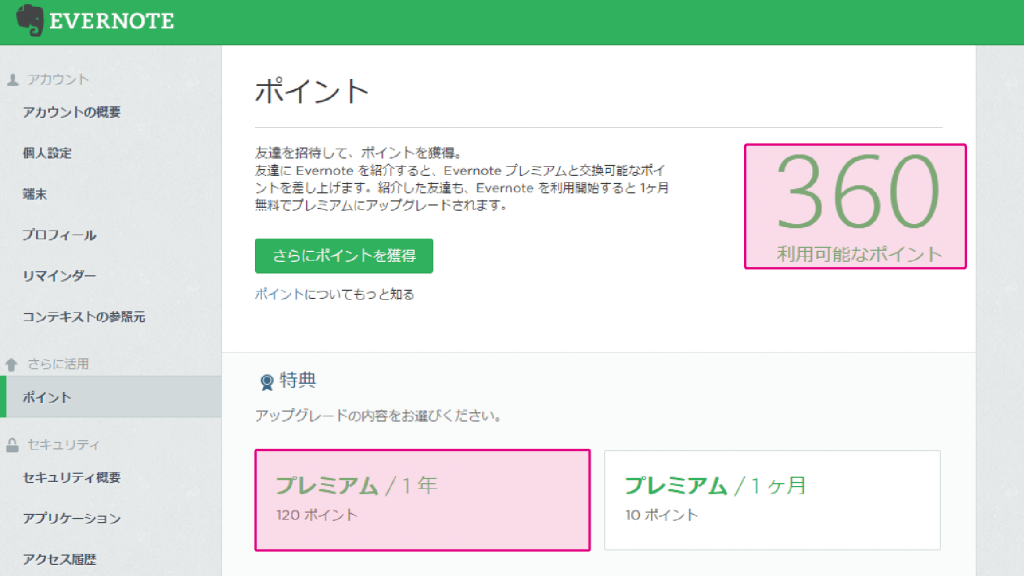Click the 120 ポイント cost label
Image resolution: width=1024 pixels, height=576 pixels.
[x=317, y=515]
